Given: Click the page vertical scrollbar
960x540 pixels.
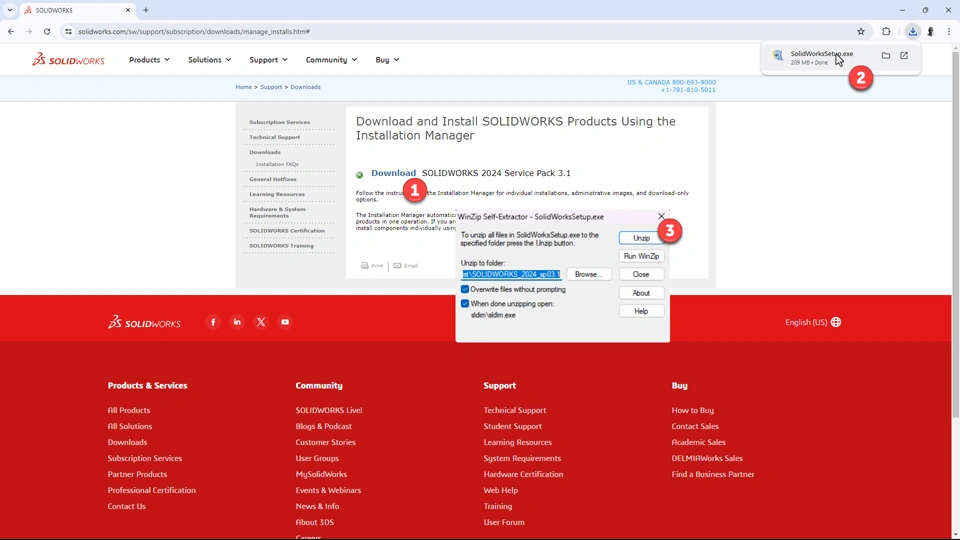Looking at the screenshot, I should 955,233.
